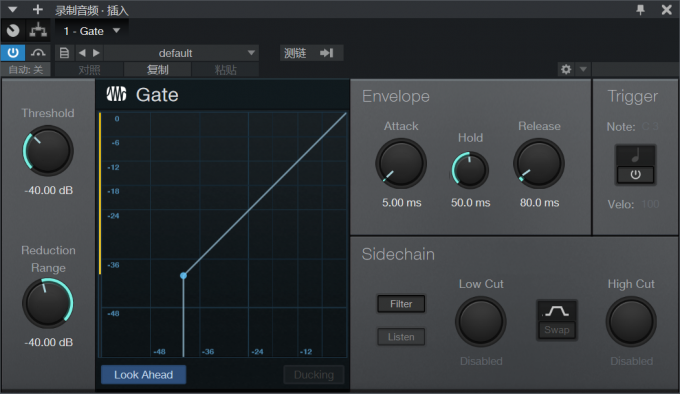Adjust the Release knob
The width and height of the screenshot is (680, 394).
[539, 163]
